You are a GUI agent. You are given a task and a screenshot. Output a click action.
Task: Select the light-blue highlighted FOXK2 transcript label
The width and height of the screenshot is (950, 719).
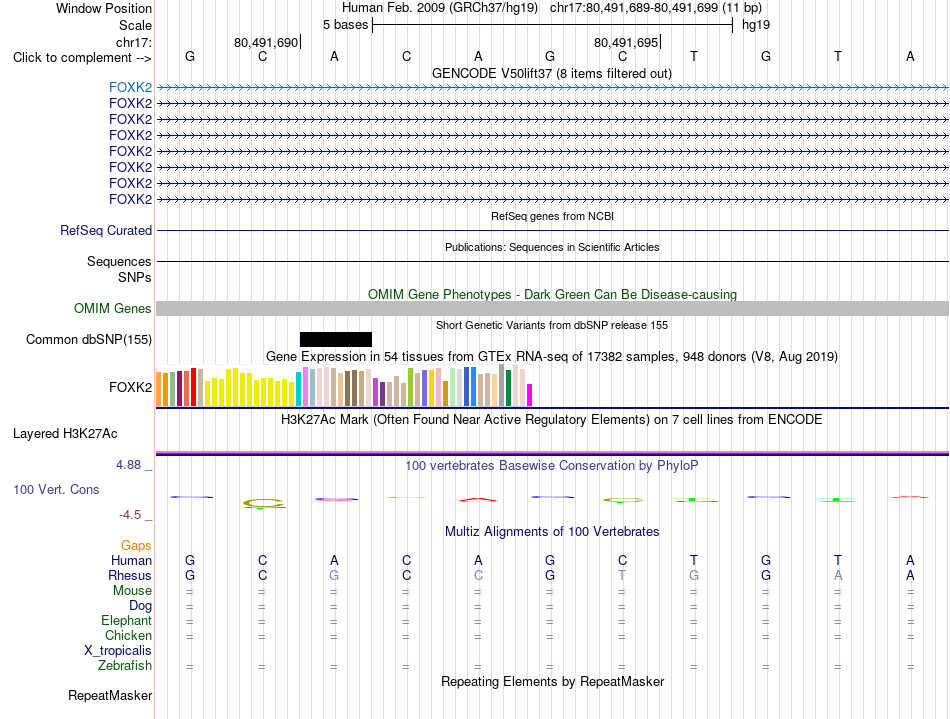click(130, 87)
